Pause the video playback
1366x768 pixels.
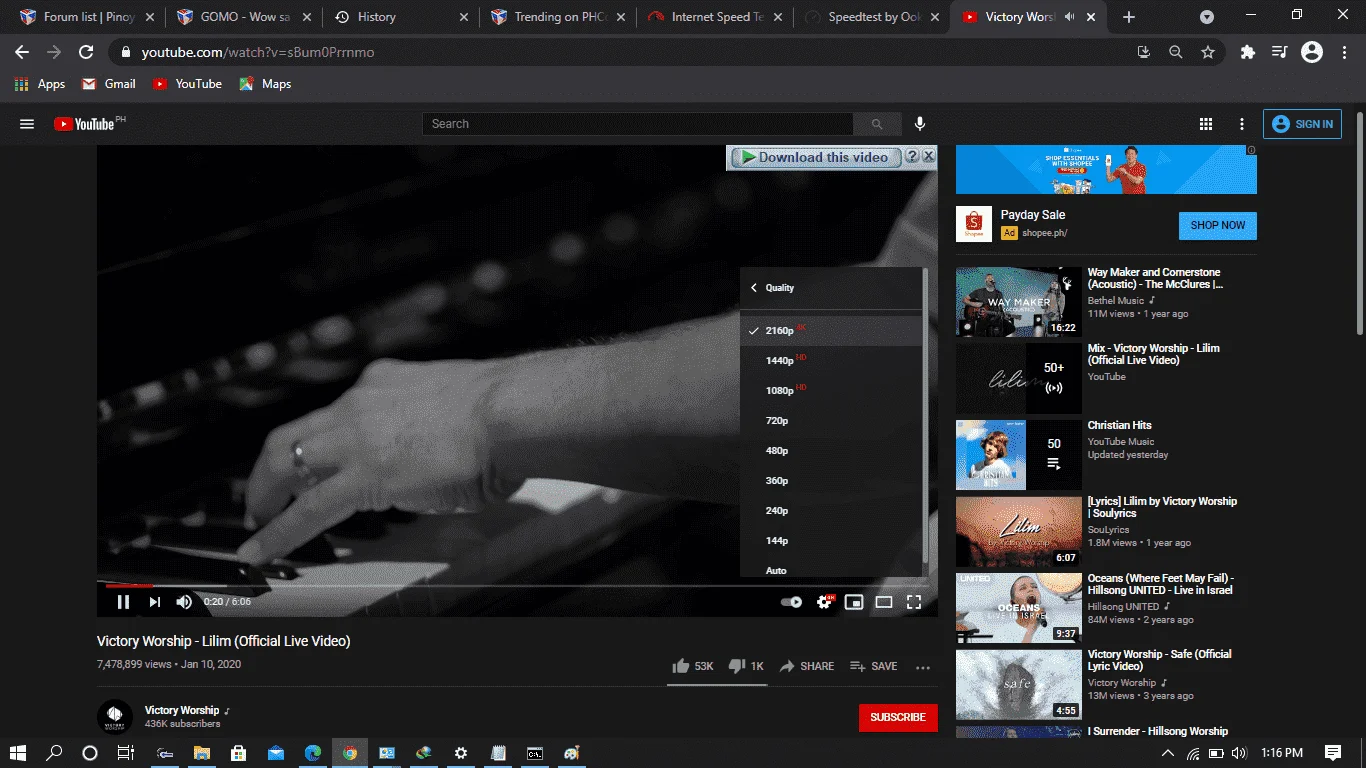[x=124, y=602]
